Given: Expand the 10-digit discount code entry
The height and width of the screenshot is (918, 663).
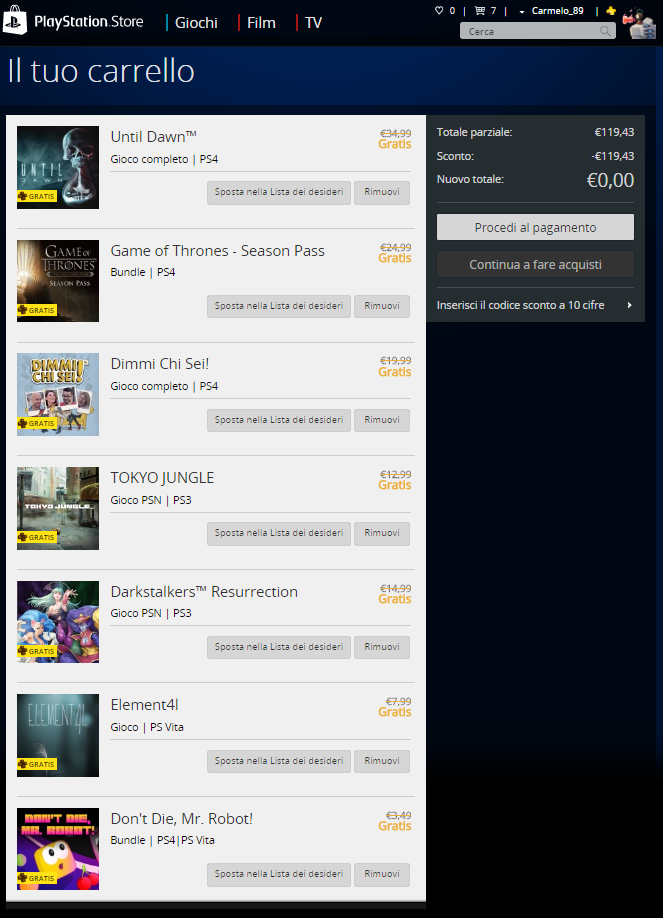Looking at the screenshot, I should pos(535,305).
